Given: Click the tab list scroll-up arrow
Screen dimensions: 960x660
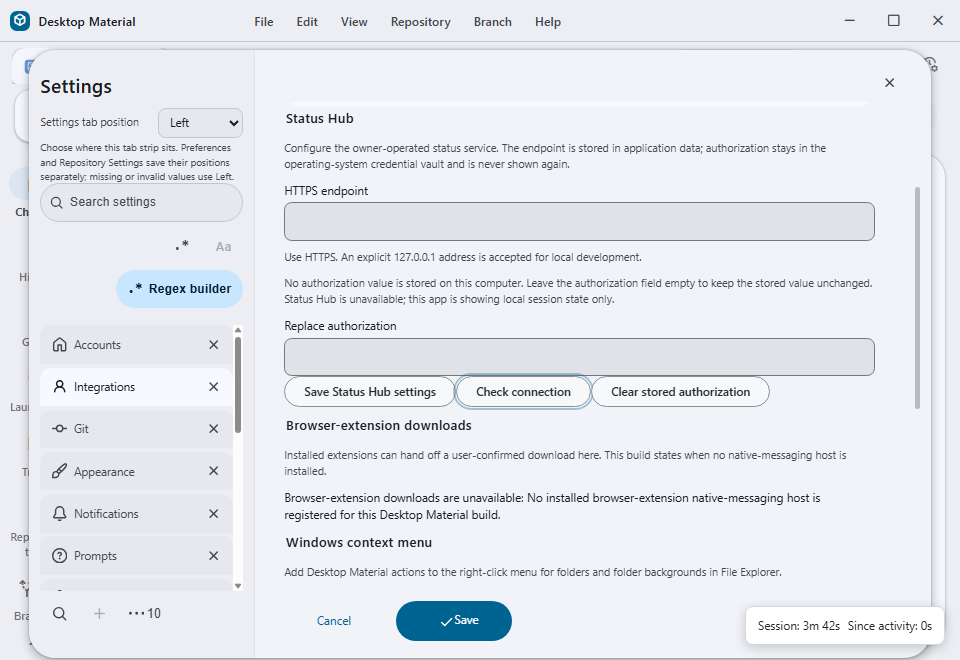Looking at the screenshot, I should click(238, 330).
